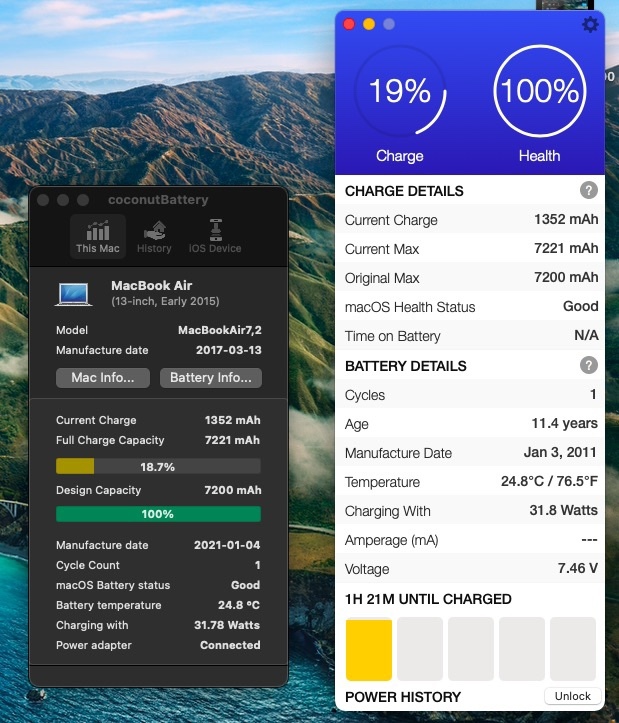Close the coconutBattery window
The image size is (619, 723).
pos(43,200)
